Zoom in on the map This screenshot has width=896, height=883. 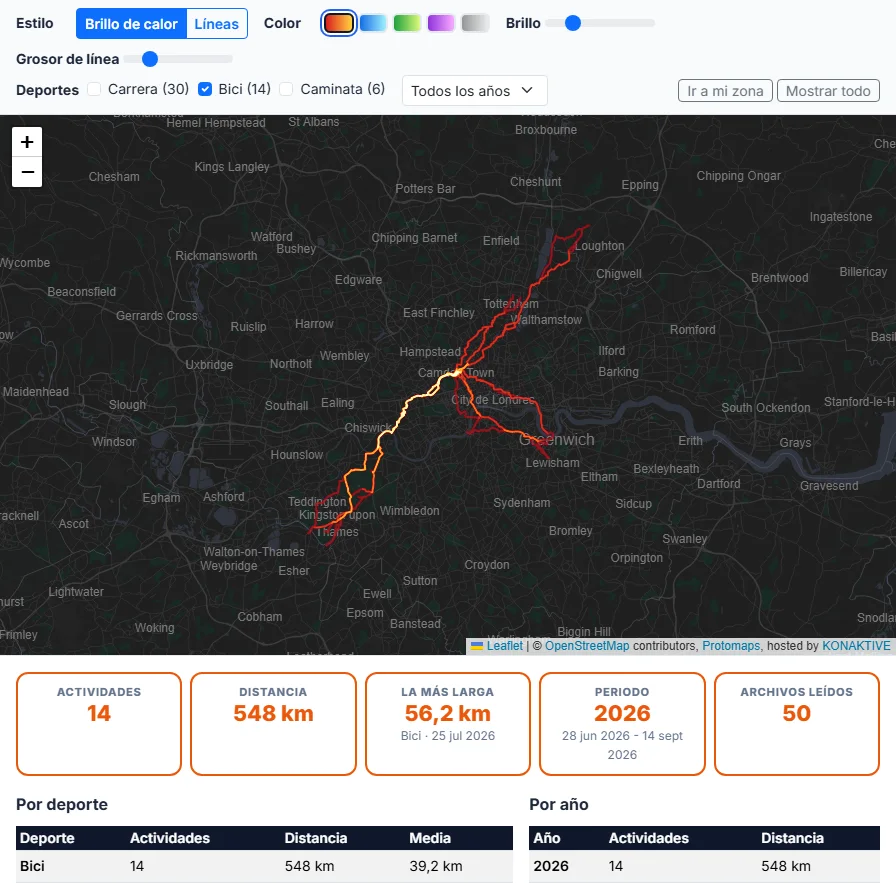pos(27,142)
